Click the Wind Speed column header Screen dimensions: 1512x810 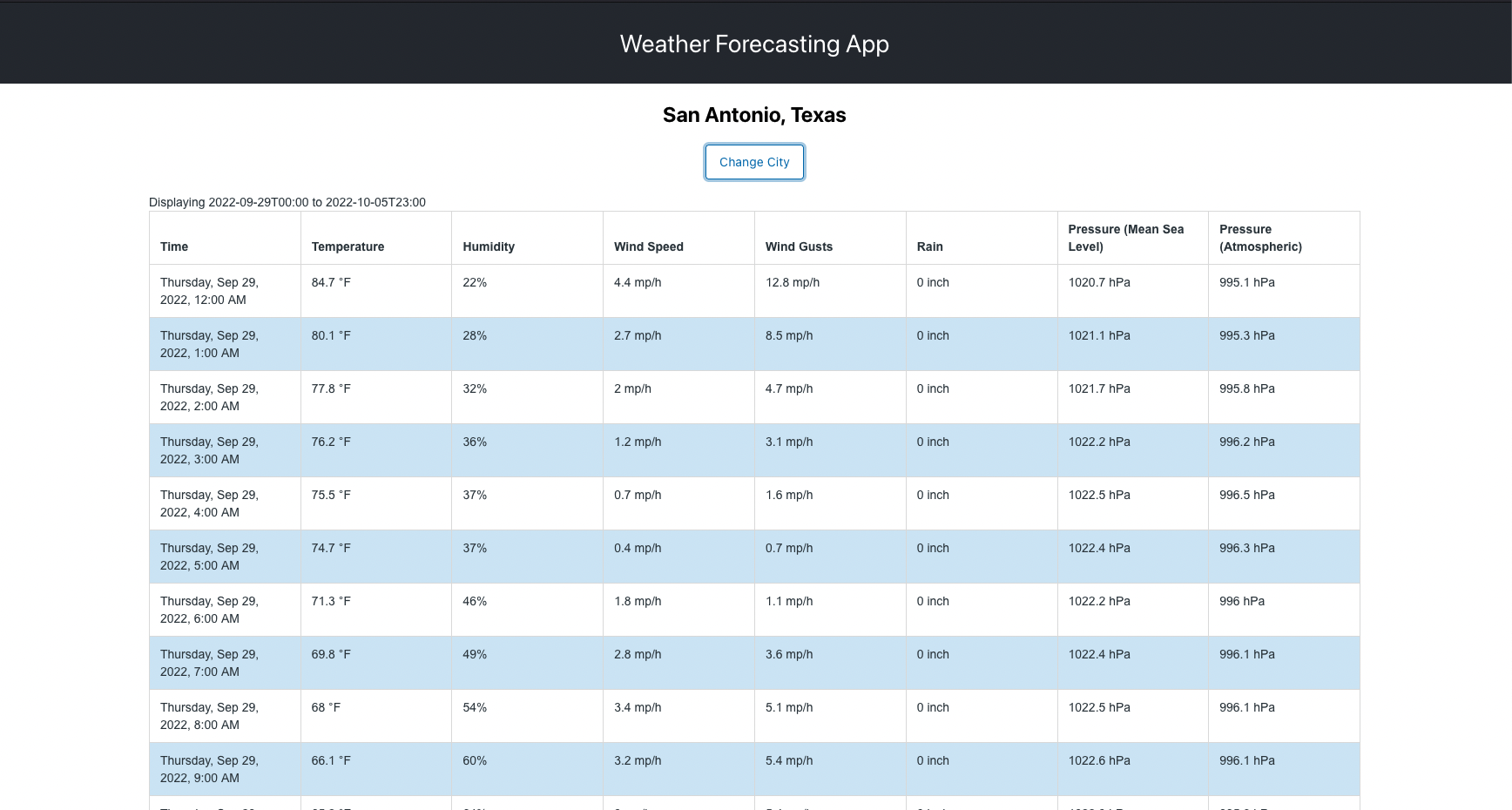pyautogui.click(x=648, y=246)
